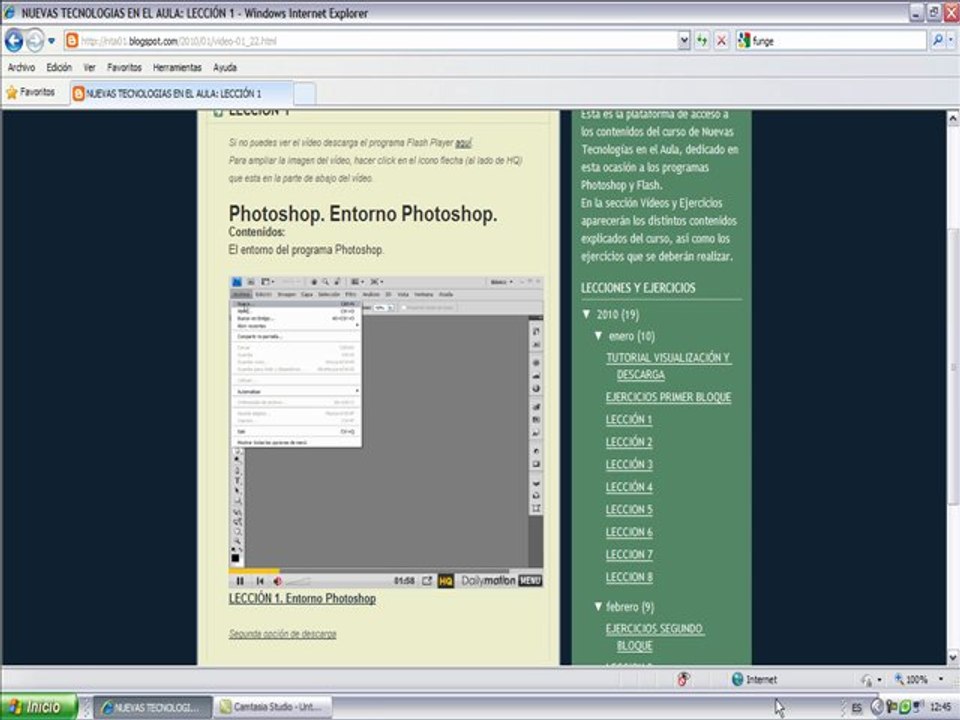Open the Ayuda menu
Image resolution: width=960 pixels, height=720 pixels.
[225, 67]
